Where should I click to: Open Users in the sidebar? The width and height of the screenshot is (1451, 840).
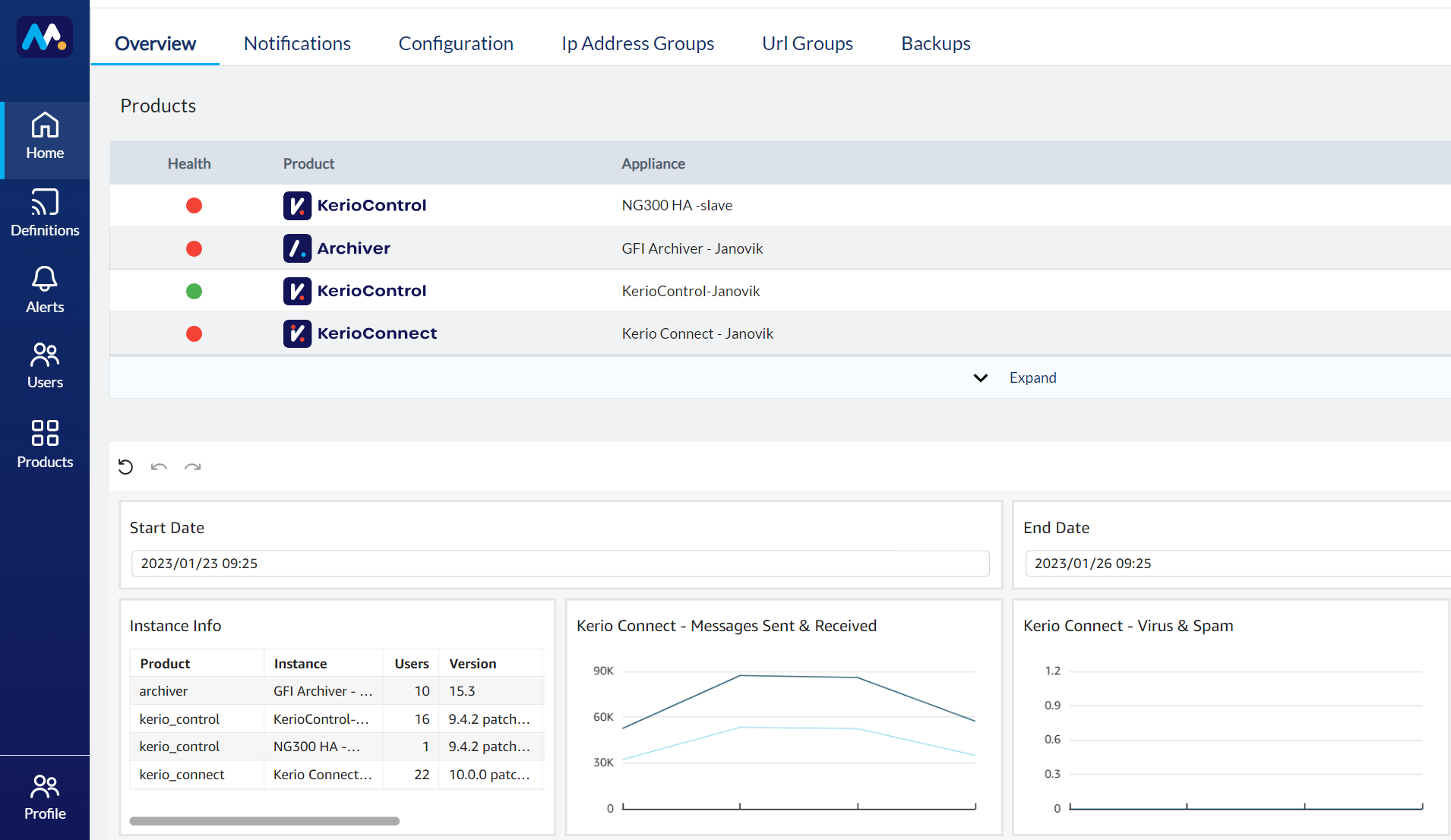point(45,366)
